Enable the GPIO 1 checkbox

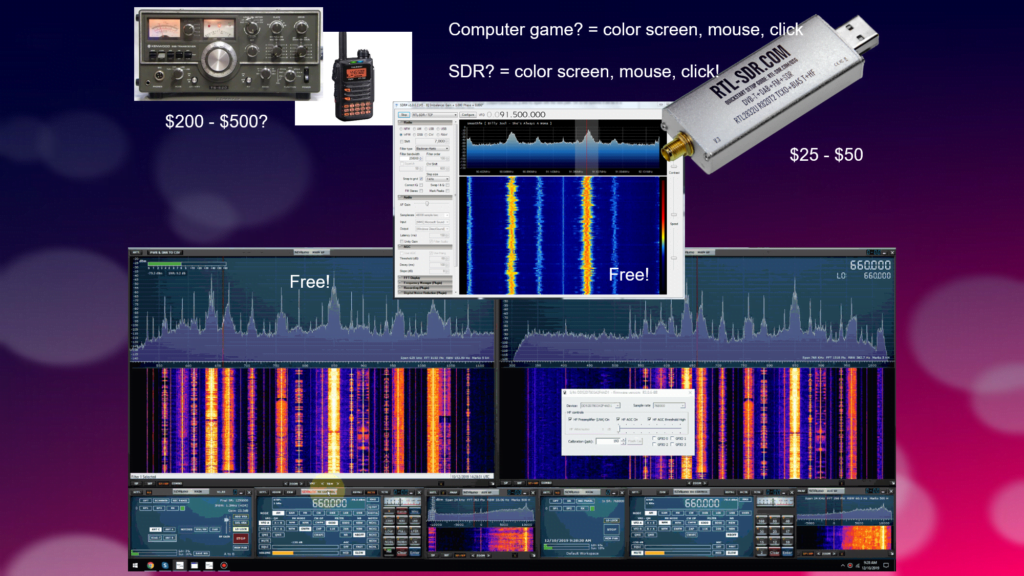click(x=673, y=438)
